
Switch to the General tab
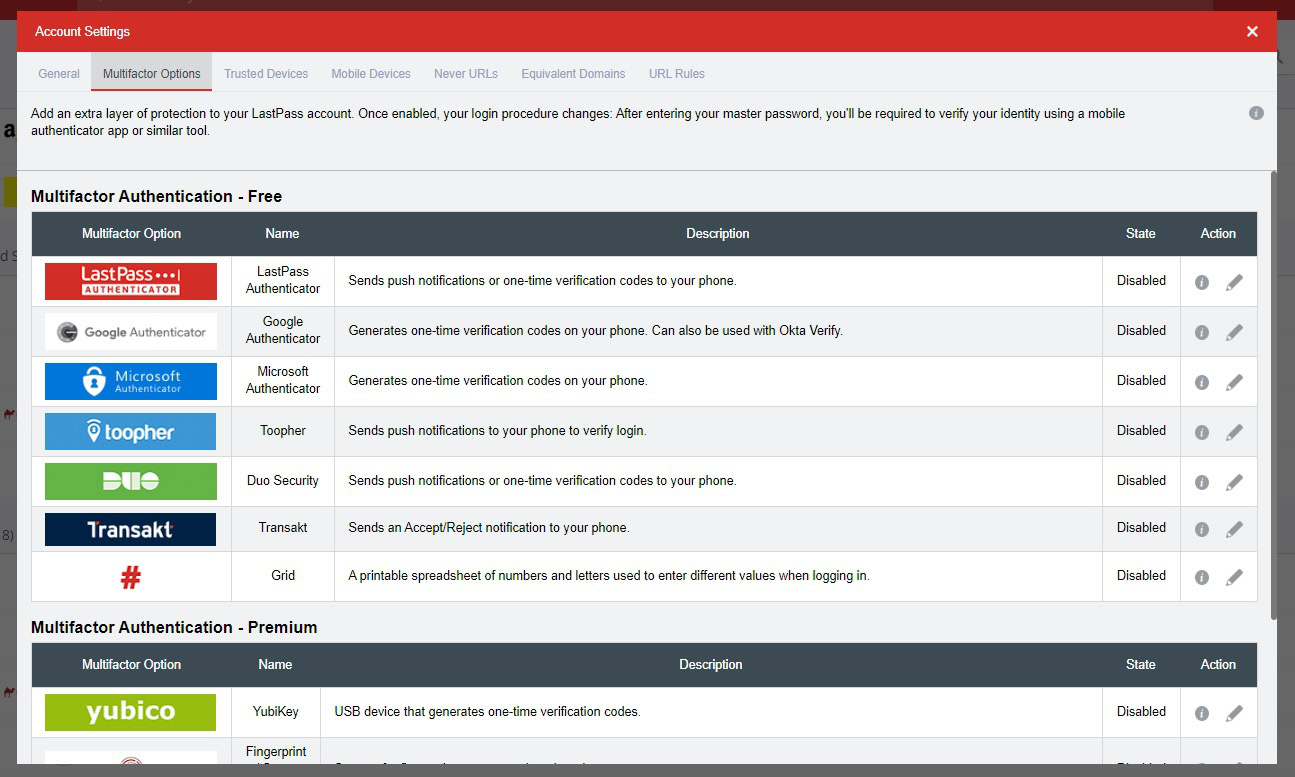click(x=59, y=74)
